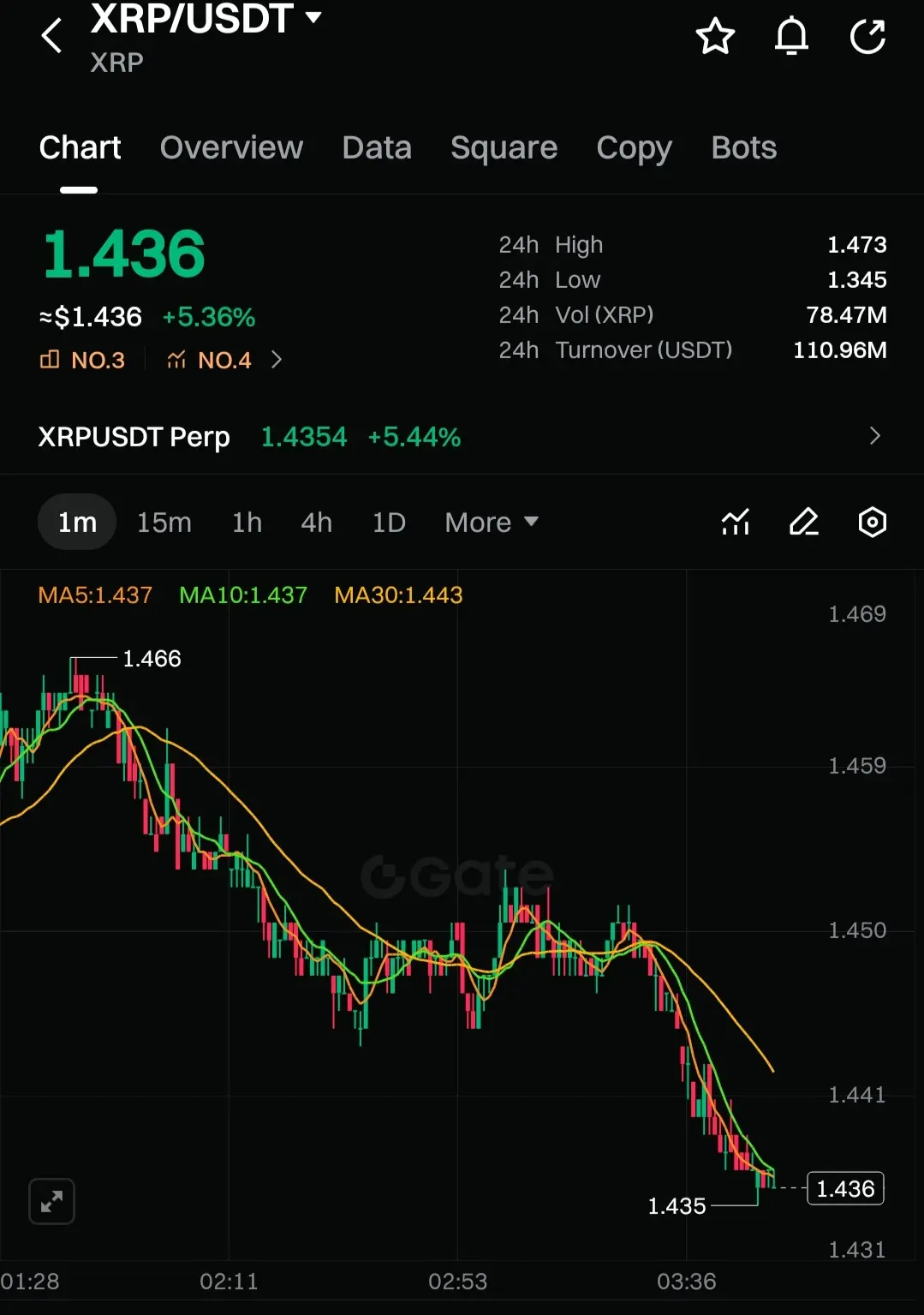Tap the current price tag 1.436 on axis
This screenshot has height=1315, width=924.
pos(845,1189)
